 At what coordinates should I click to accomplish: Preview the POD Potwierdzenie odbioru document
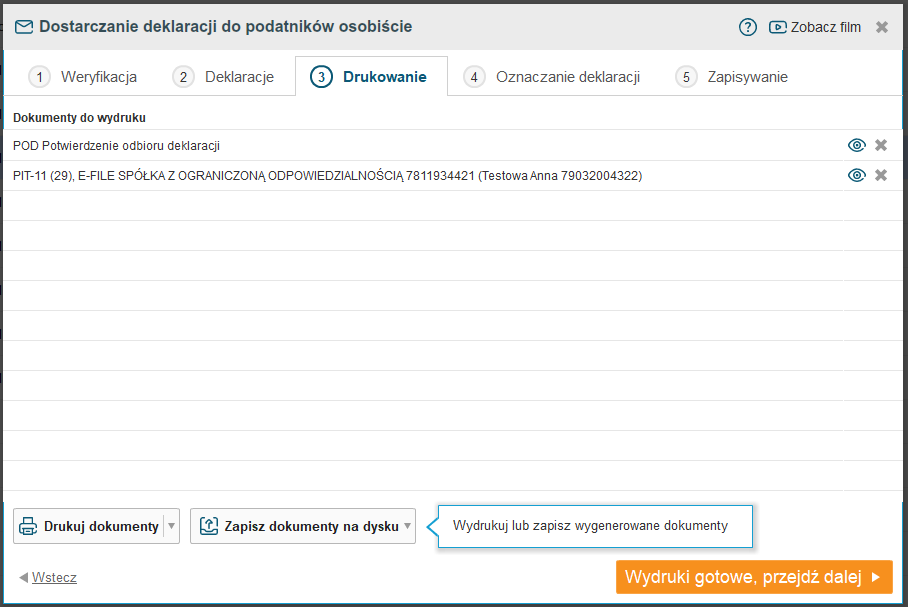pyautogui.click(x=856, y=146)
